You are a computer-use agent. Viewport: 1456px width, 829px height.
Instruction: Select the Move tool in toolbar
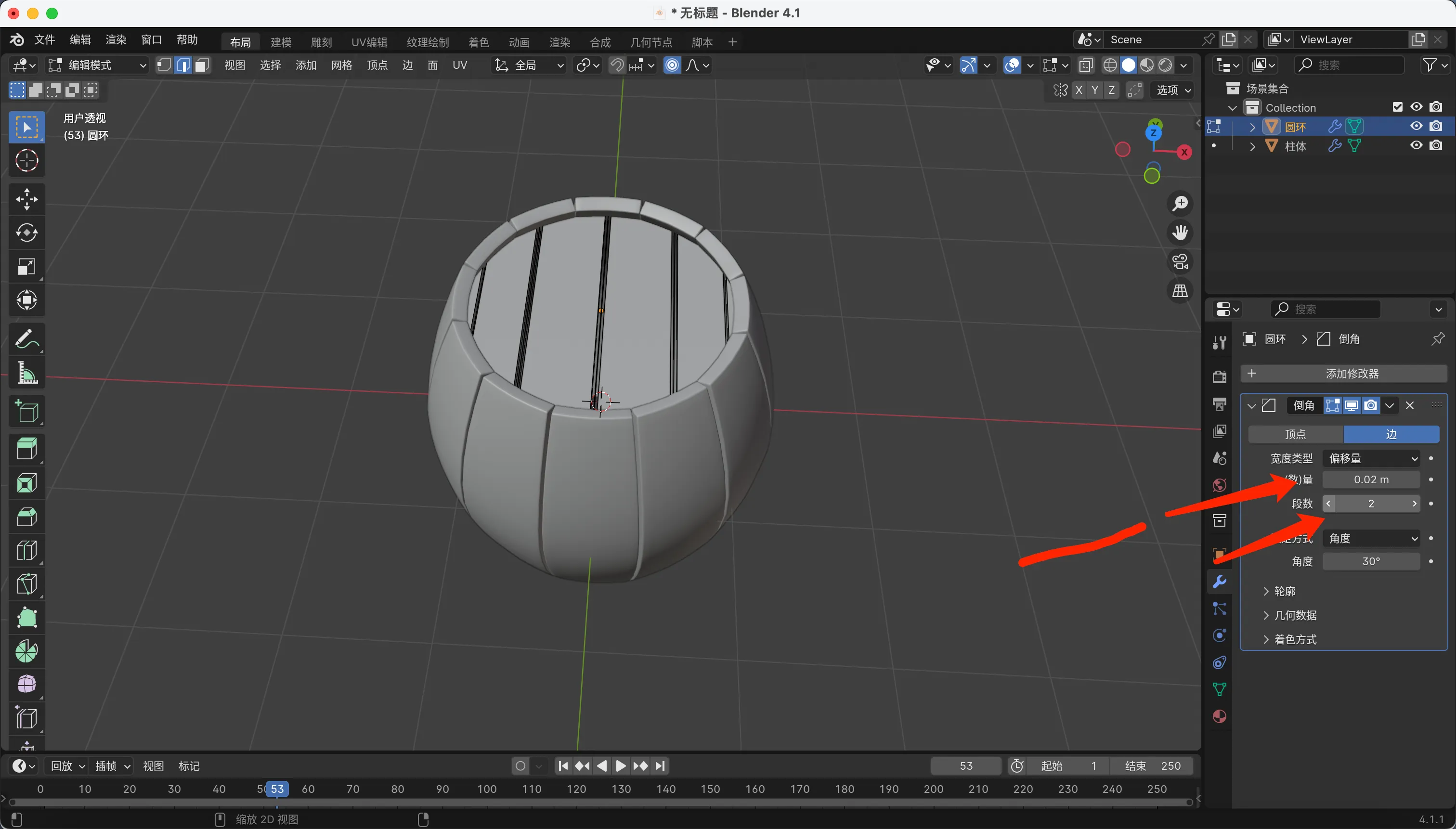click(26, 199)
